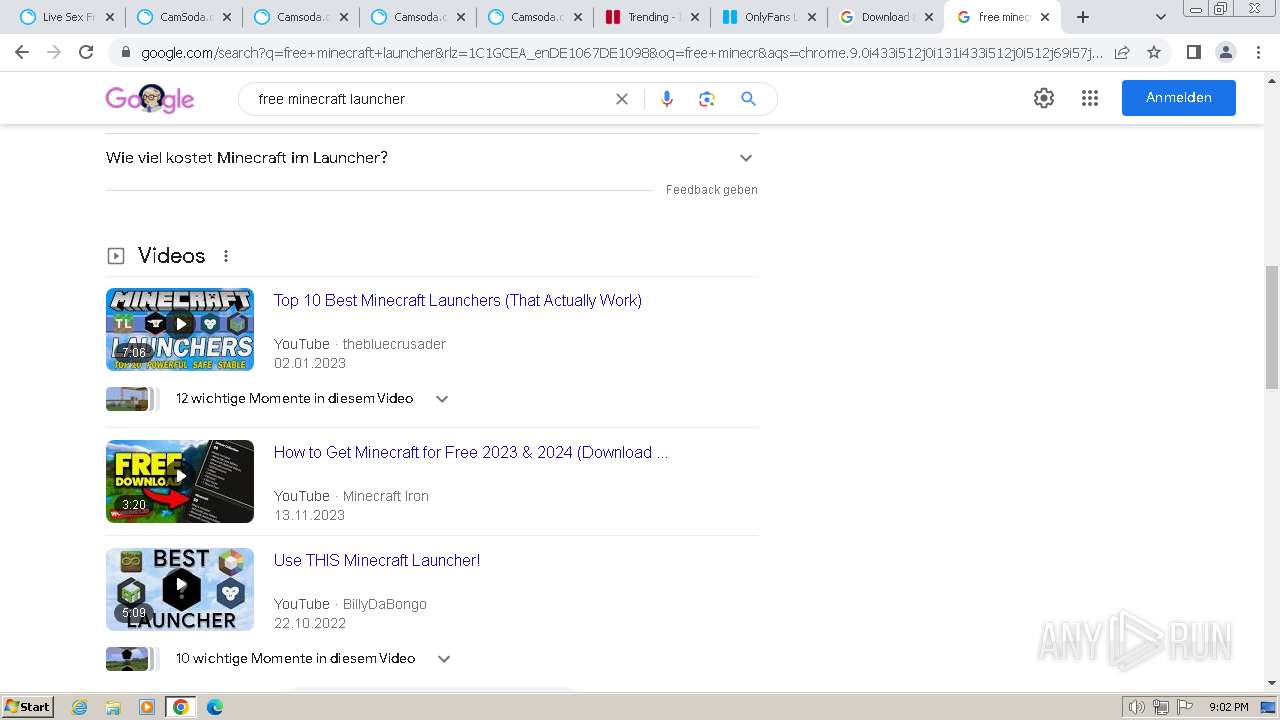Viewport: 1280px width, 720px height.
Task: Launch Microsoft Edge from the taskbar
Action: (215, 707)
